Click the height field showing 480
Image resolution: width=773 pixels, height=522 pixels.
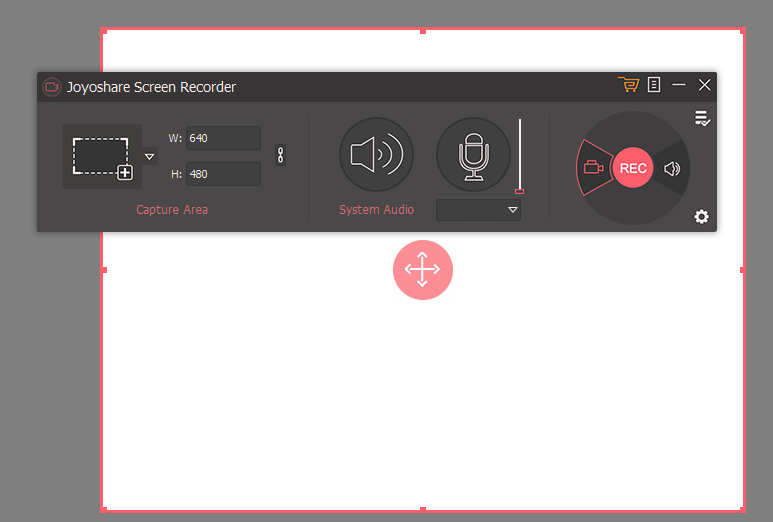223,174
